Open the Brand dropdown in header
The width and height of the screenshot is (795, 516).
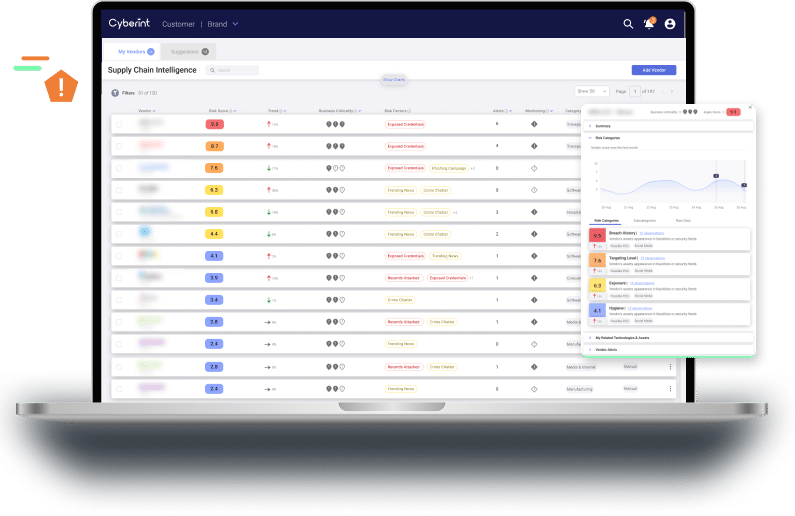coord(223,24)
